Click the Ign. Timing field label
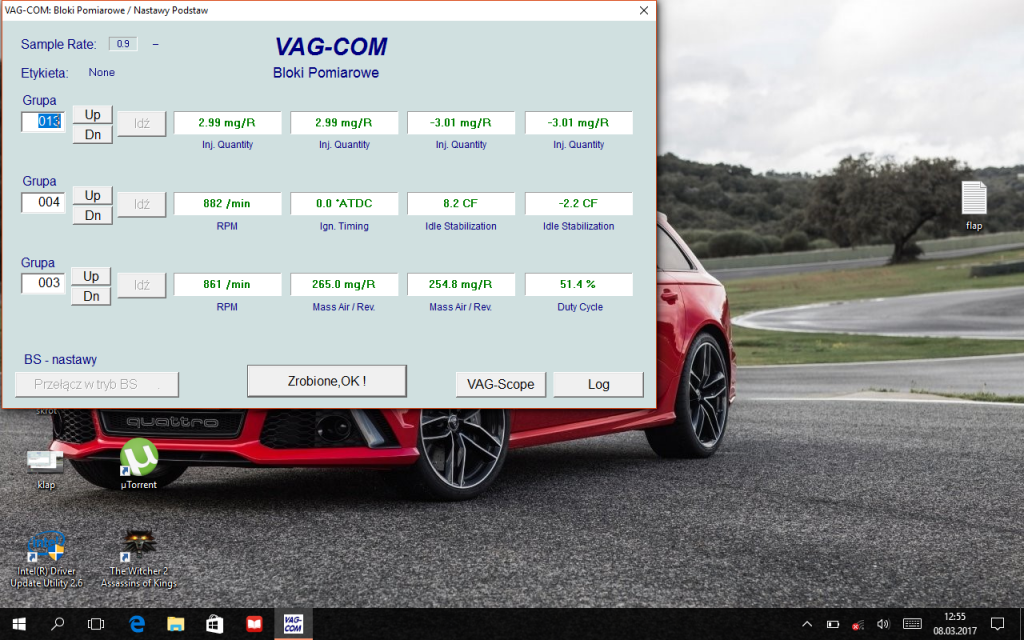Viewport: 1024px width, 640px height. [344, 226]
